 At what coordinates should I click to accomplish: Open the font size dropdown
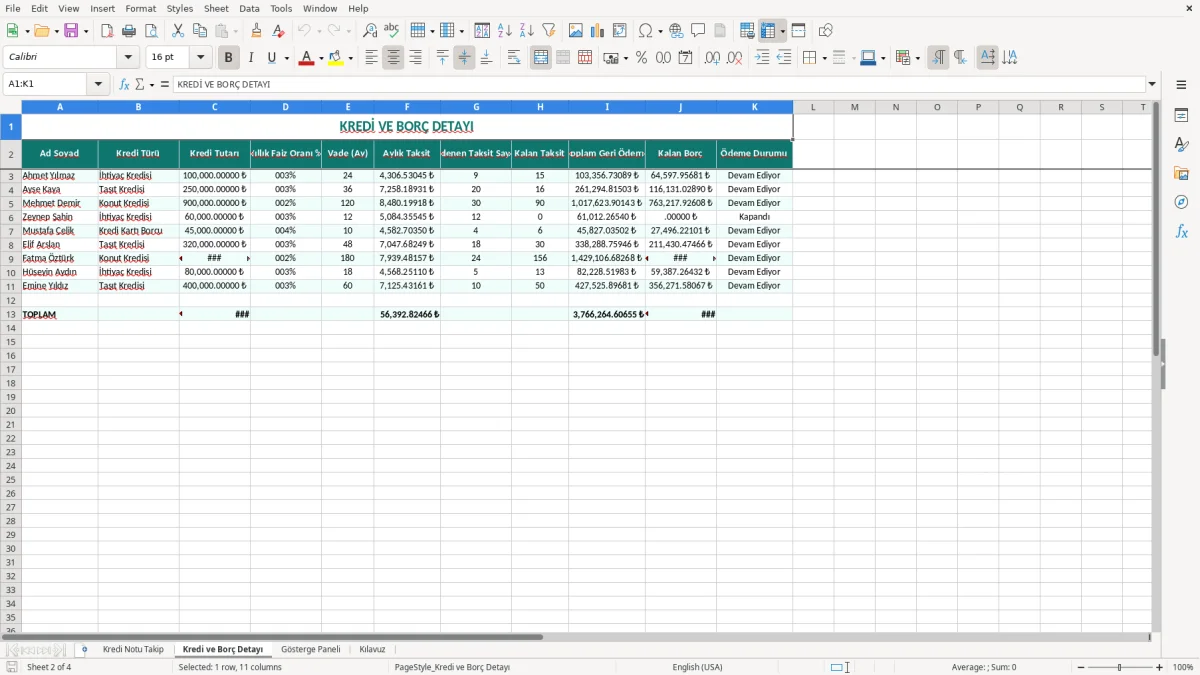(200, 58)
